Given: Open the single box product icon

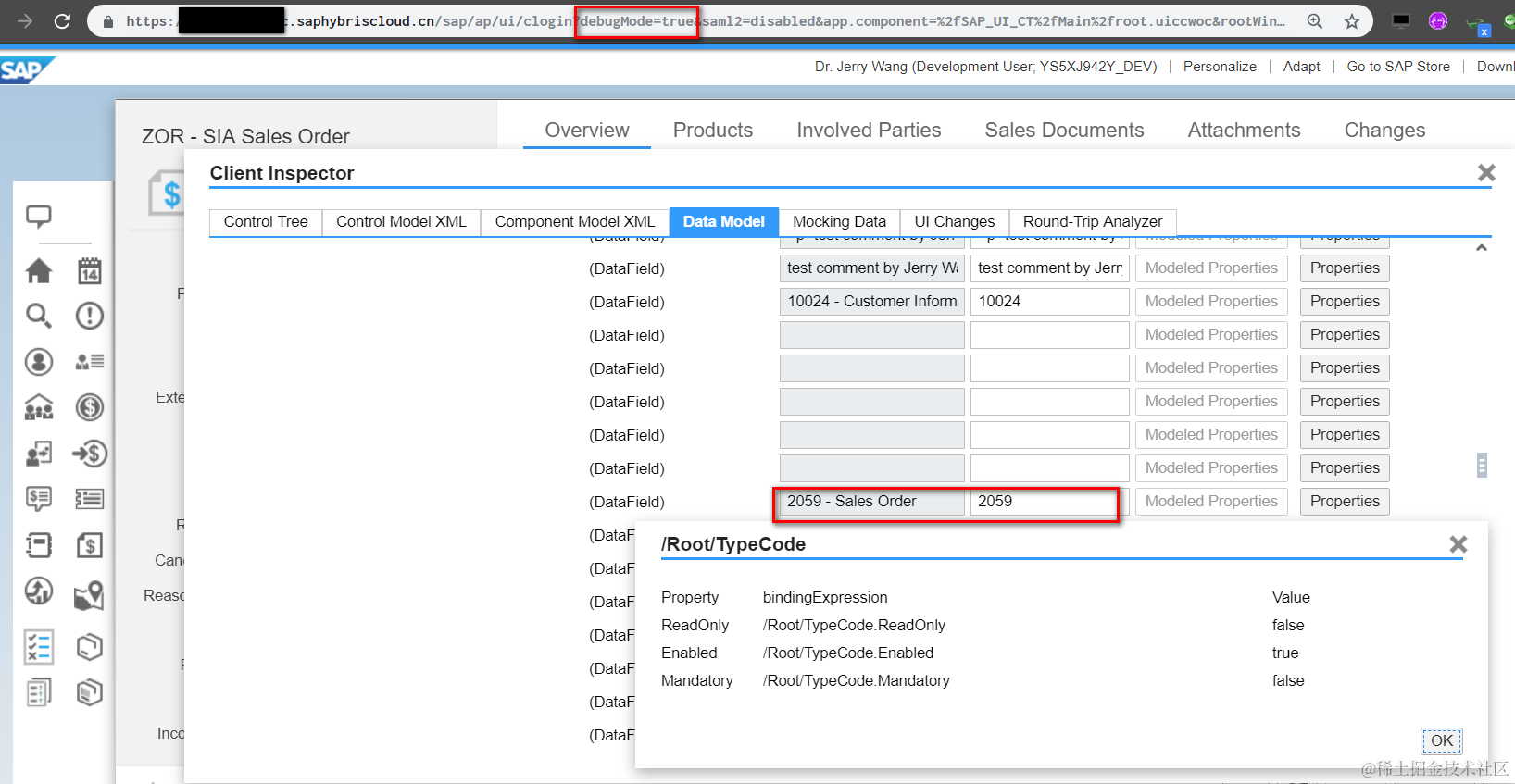Looking at the screenshot, I should click(90, 646).
